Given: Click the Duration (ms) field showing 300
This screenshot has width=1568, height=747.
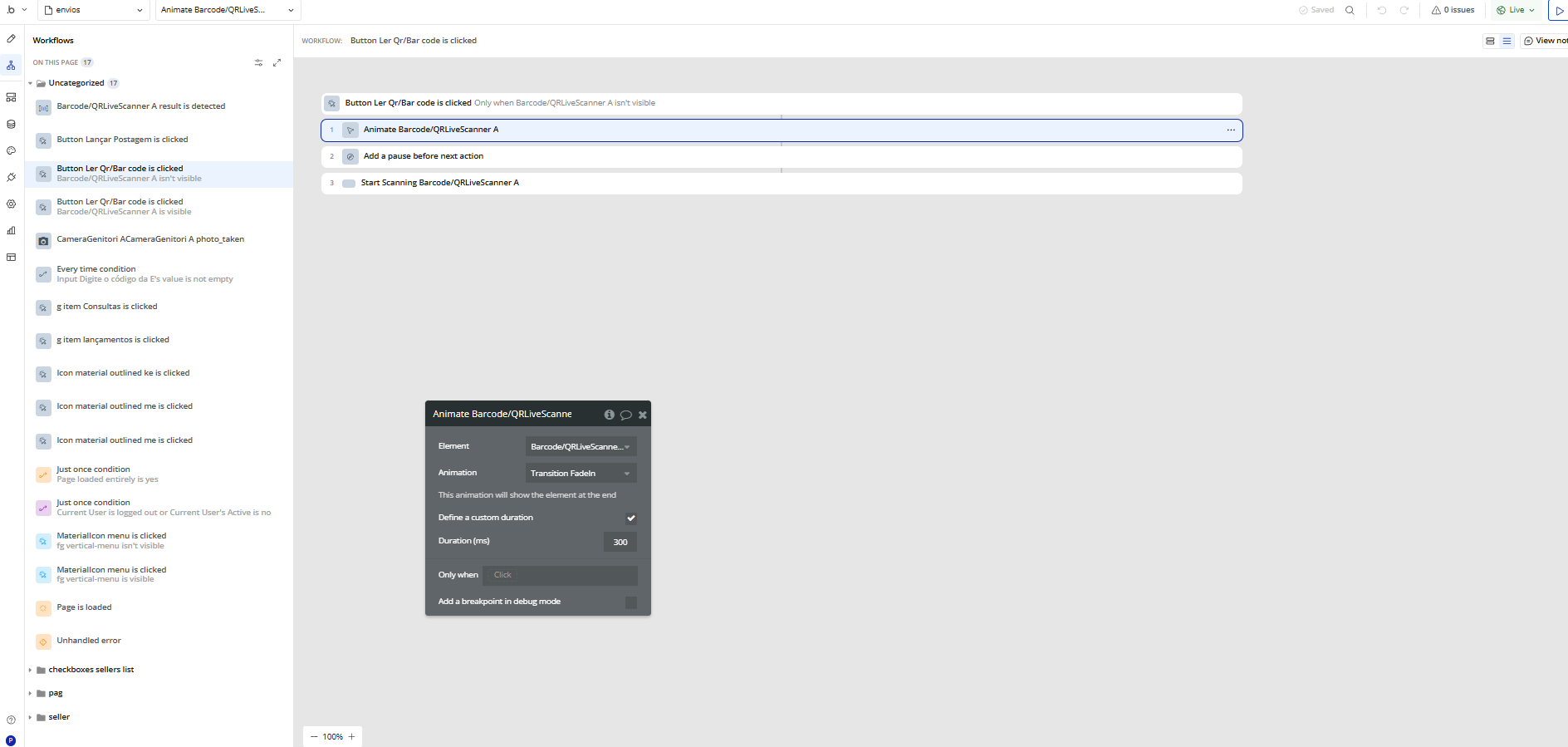Looking at the screenshot, I should (620, 542).
